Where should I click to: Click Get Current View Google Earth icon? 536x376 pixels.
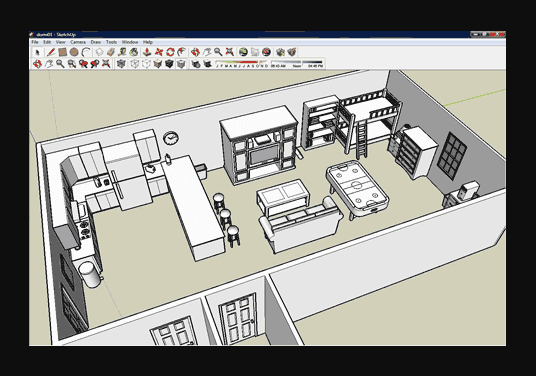coord(243,52)
